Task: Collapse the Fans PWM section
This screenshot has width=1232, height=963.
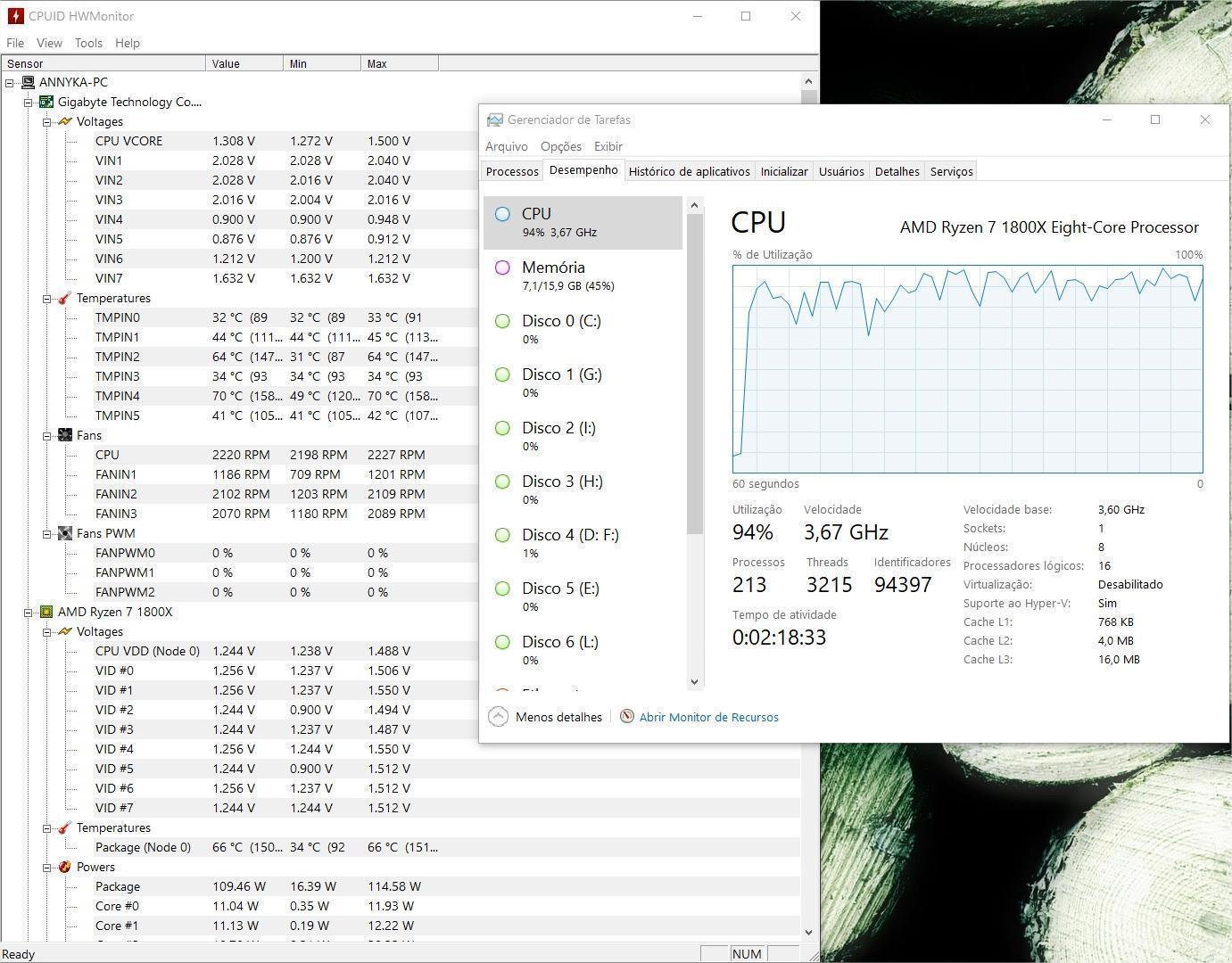Action: point(46,533)
